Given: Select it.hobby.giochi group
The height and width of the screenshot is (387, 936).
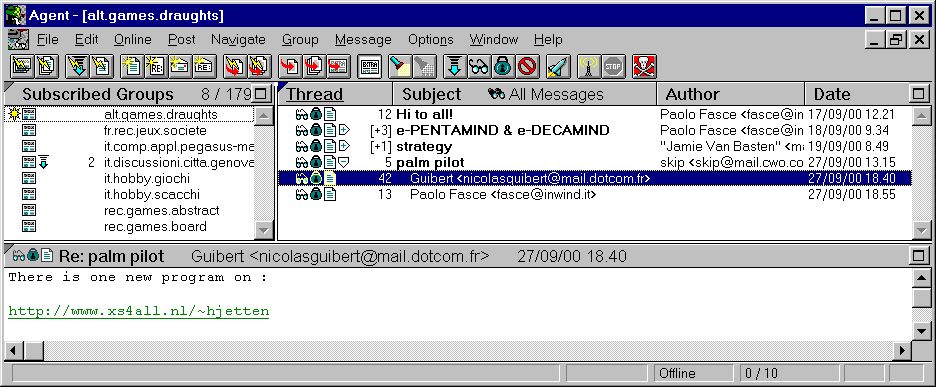Looking at the screenshot, I should click(130, 179).
